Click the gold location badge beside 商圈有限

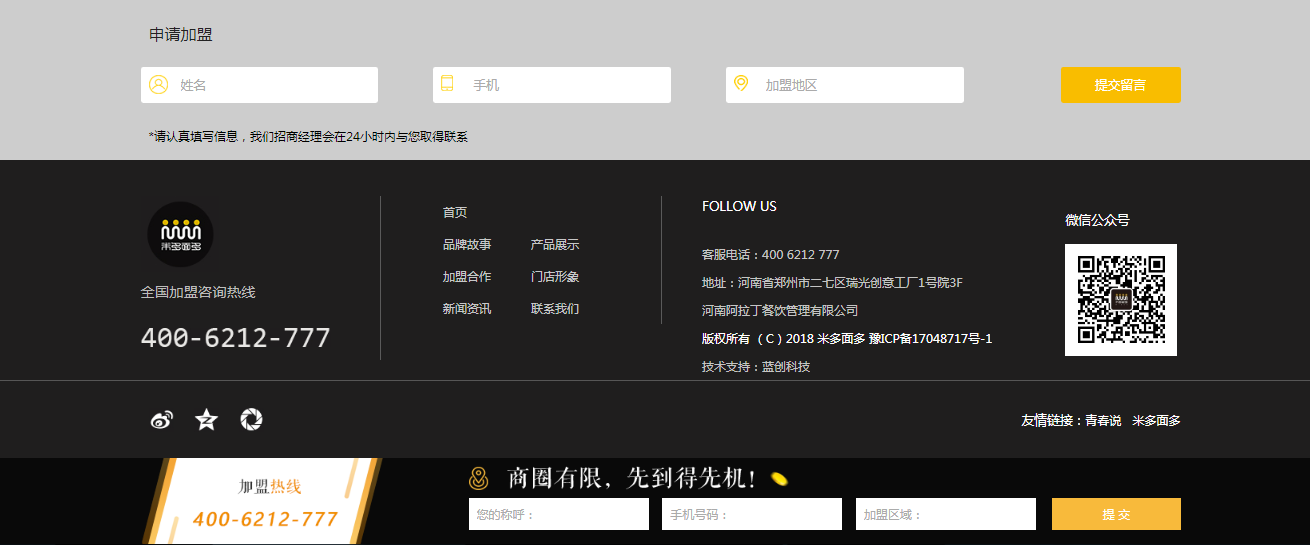coord(479,479)
